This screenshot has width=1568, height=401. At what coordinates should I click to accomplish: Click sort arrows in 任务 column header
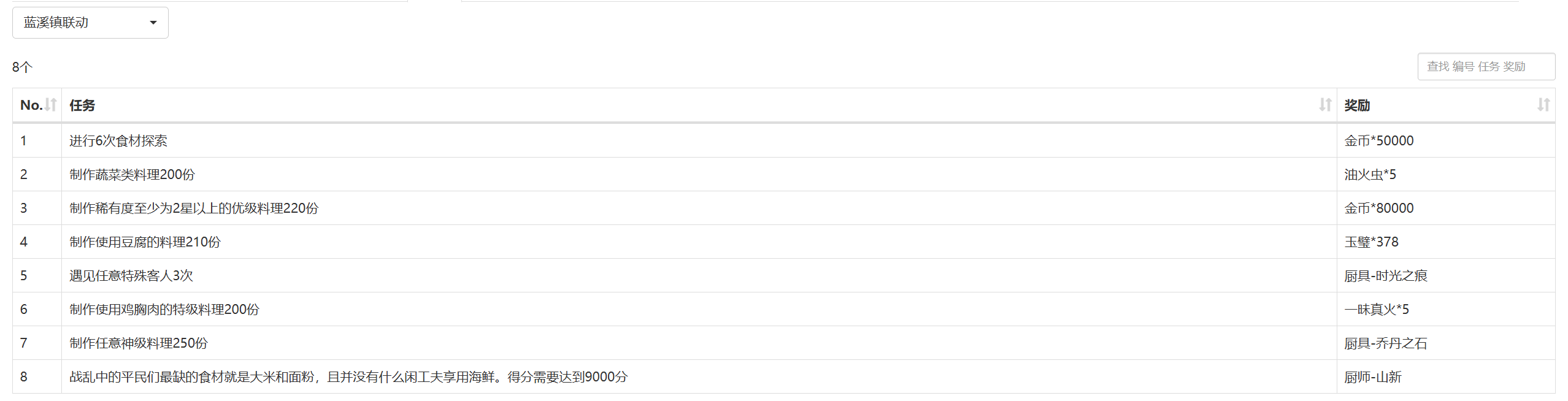pyautogui.click(x=1325, y=105)
